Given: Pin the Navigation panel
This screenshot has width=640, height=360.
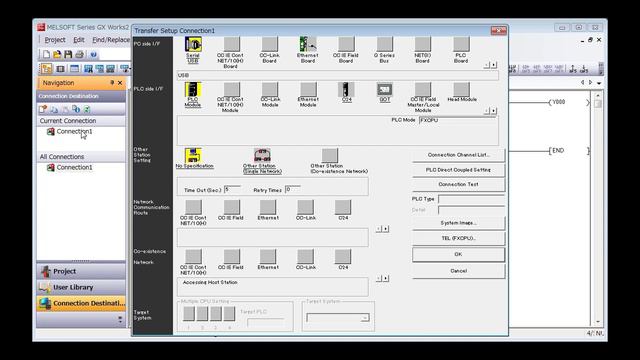Looking at the screenshot, I should tap(112, 83).
